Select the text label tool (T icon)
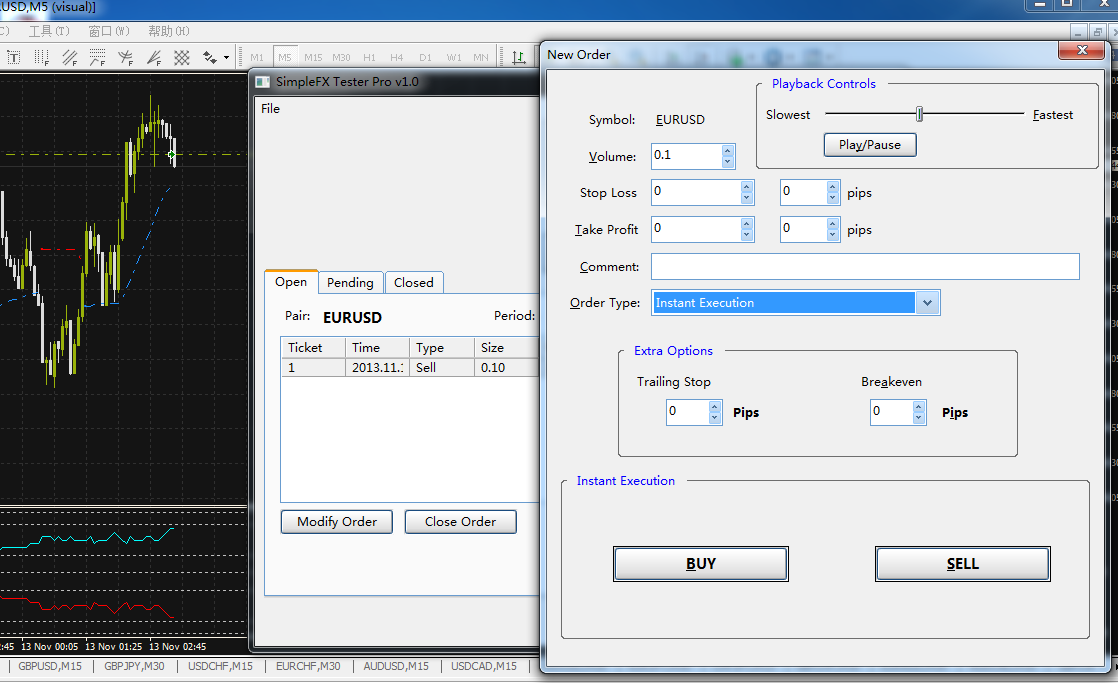The width and height of the screenshot is (1118, 683). pyautogui.click(x=14, y=58)
